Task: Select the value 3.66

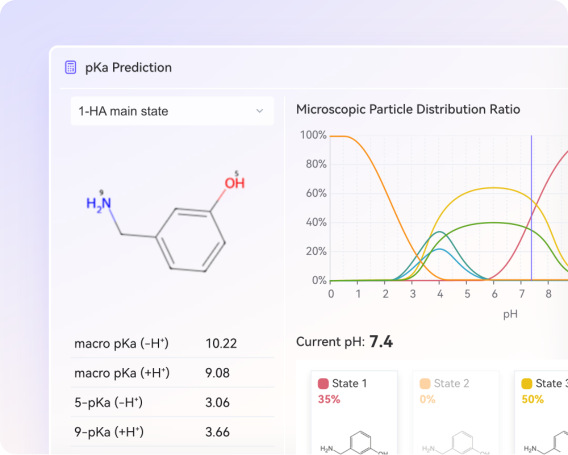Action: (217, 432)
